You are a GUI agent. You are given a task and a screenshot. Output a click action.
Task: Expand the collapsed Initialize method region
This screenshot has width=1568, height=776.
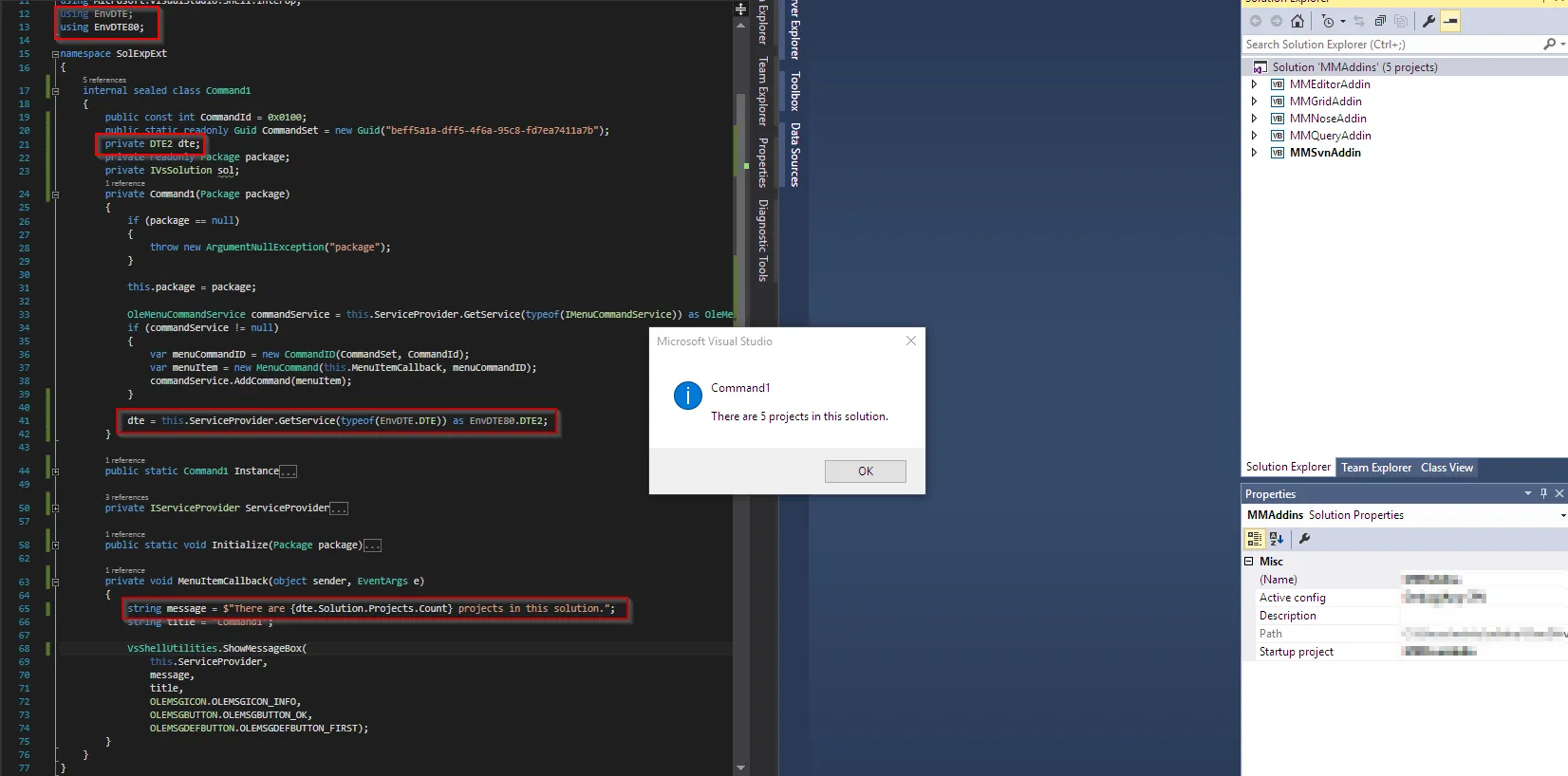pos(55,545)
